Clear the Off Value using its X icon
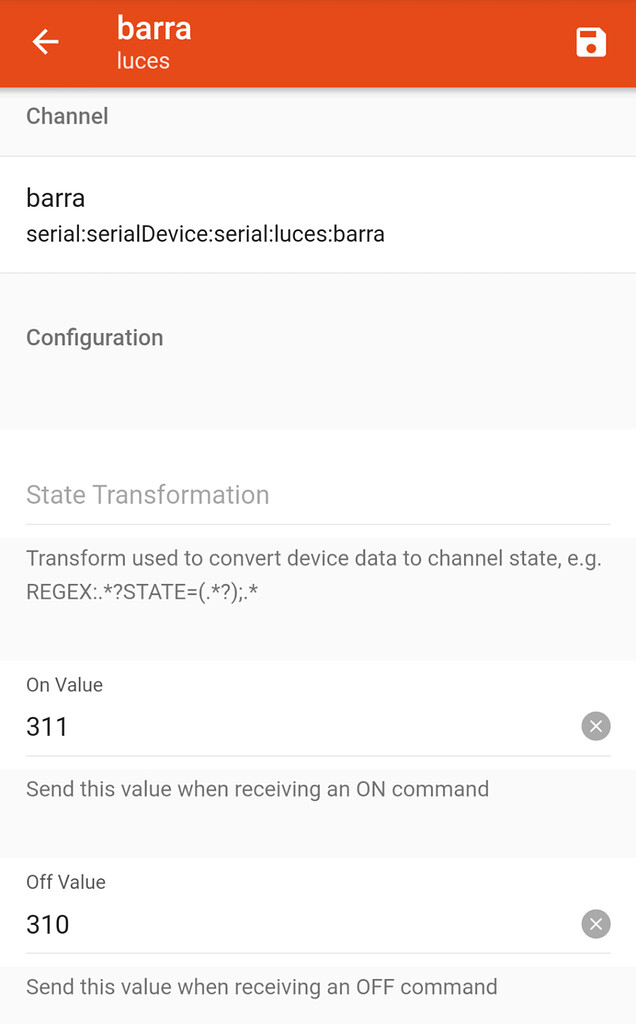This screenshot has width=636, height=1024. tap(595, 924)
